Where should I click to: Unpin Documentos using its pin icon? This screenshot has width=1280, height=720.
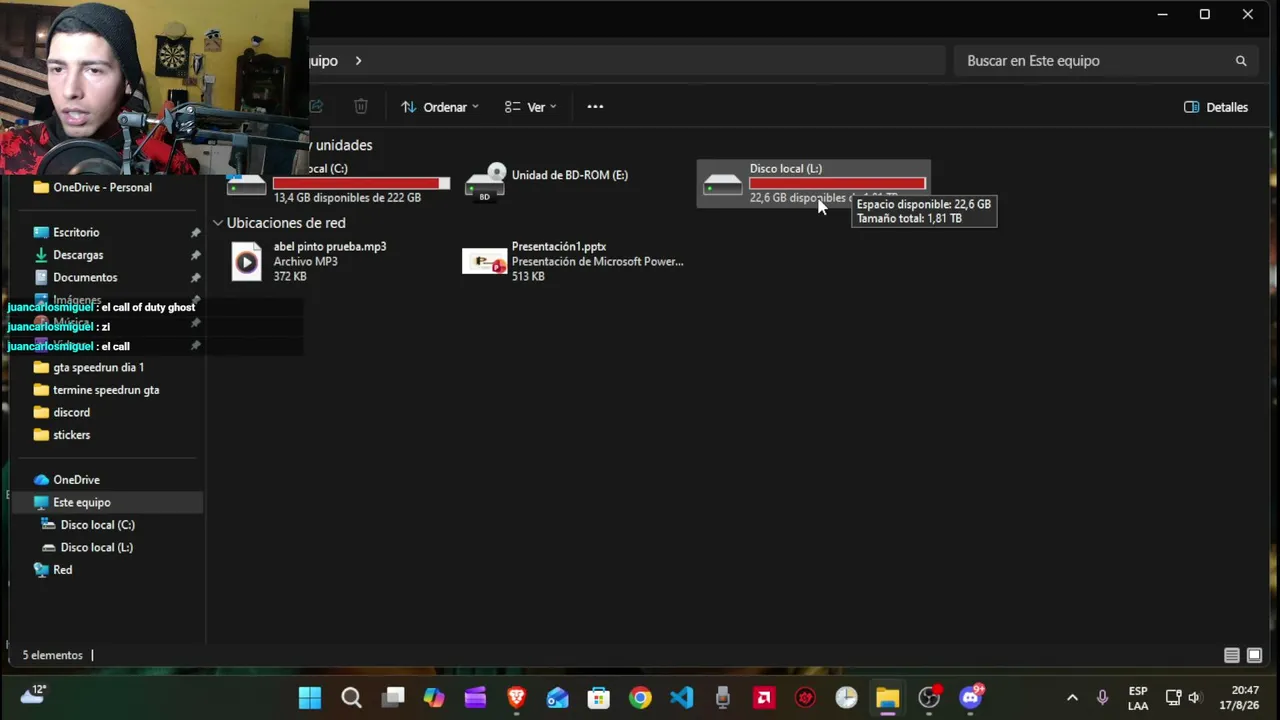(x=195, y=278)
